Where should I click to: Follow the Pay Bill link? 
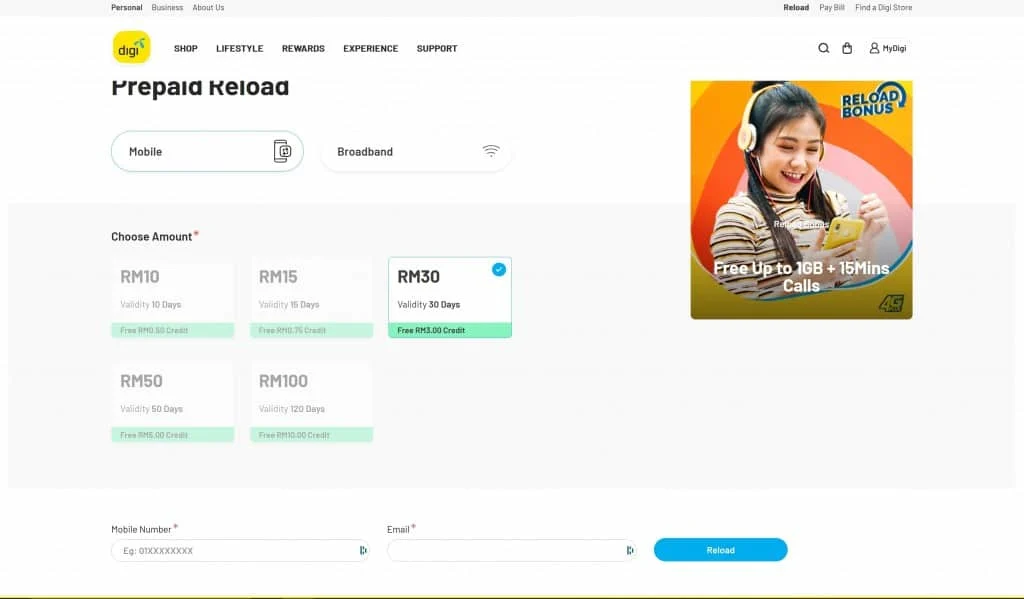click(832, 7)
